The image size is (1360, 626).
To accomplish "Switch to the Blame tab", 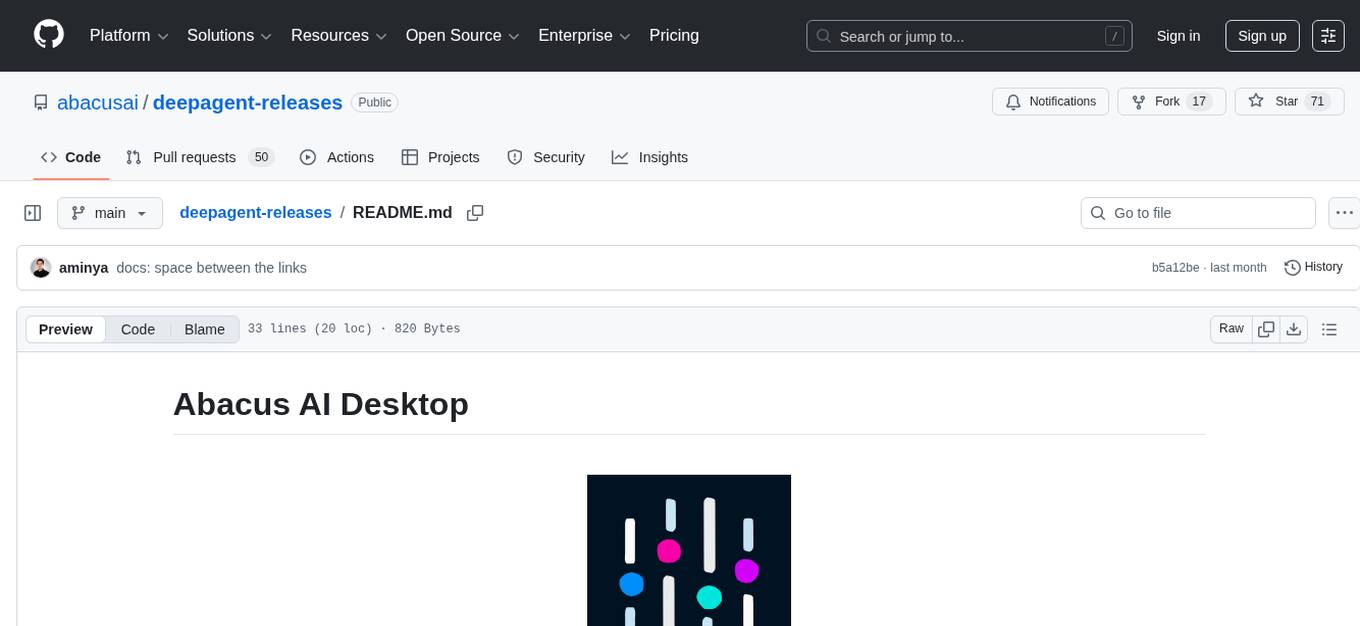I will click(x=204, y=329).
